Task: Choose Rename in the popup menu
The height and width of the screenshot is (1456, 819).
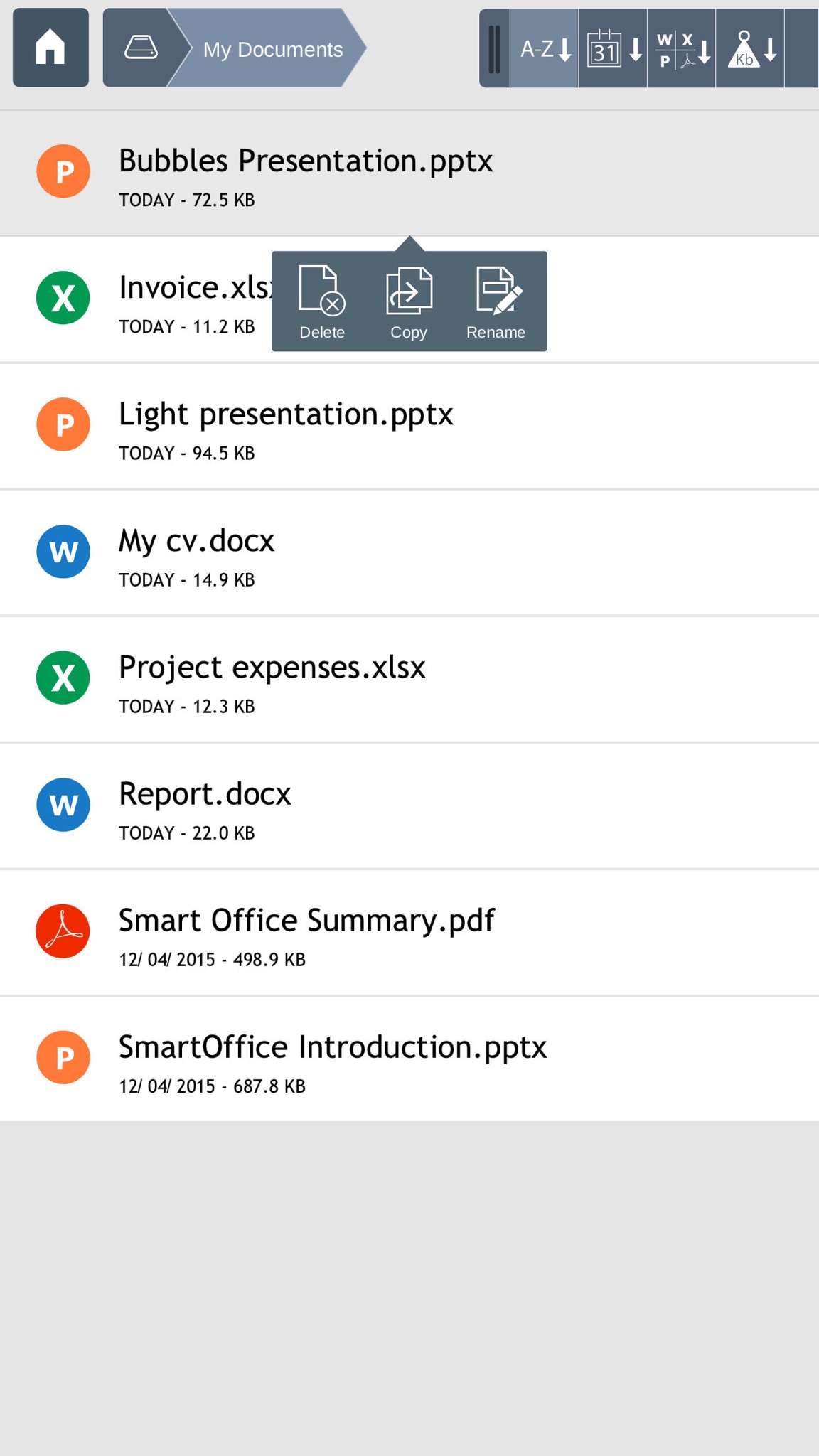Action: (x=496, y=302)
